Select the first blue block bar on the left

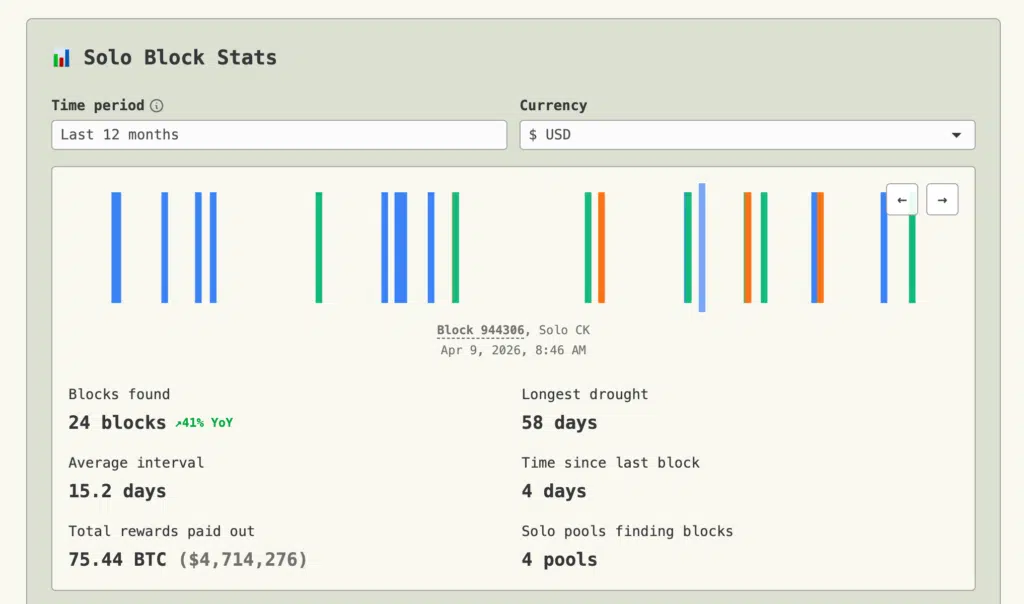(116, 247)
